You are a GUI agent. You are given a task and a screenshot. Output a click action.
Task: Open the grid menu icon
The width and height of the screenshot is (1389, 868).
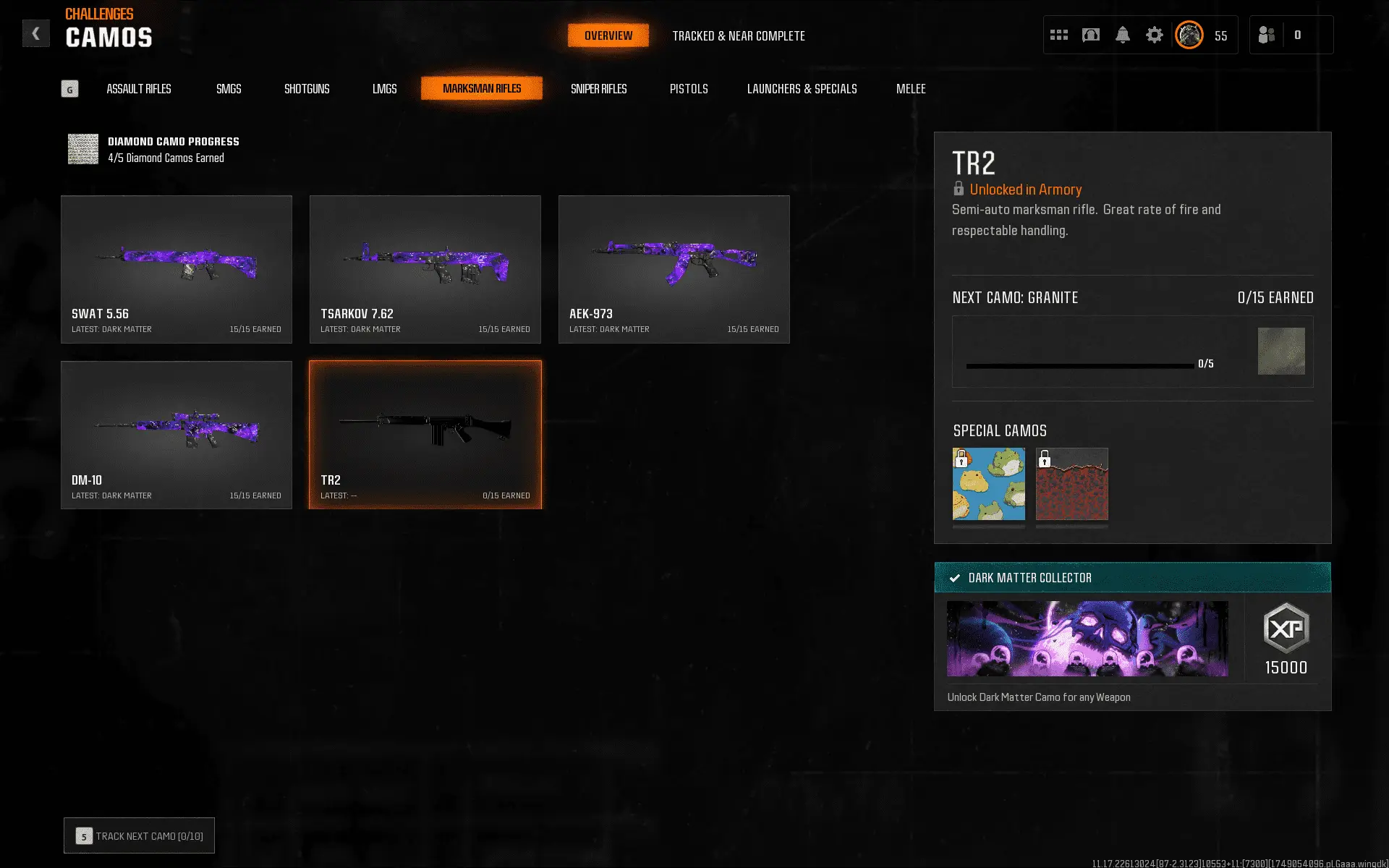click(x=1058, y=35)
